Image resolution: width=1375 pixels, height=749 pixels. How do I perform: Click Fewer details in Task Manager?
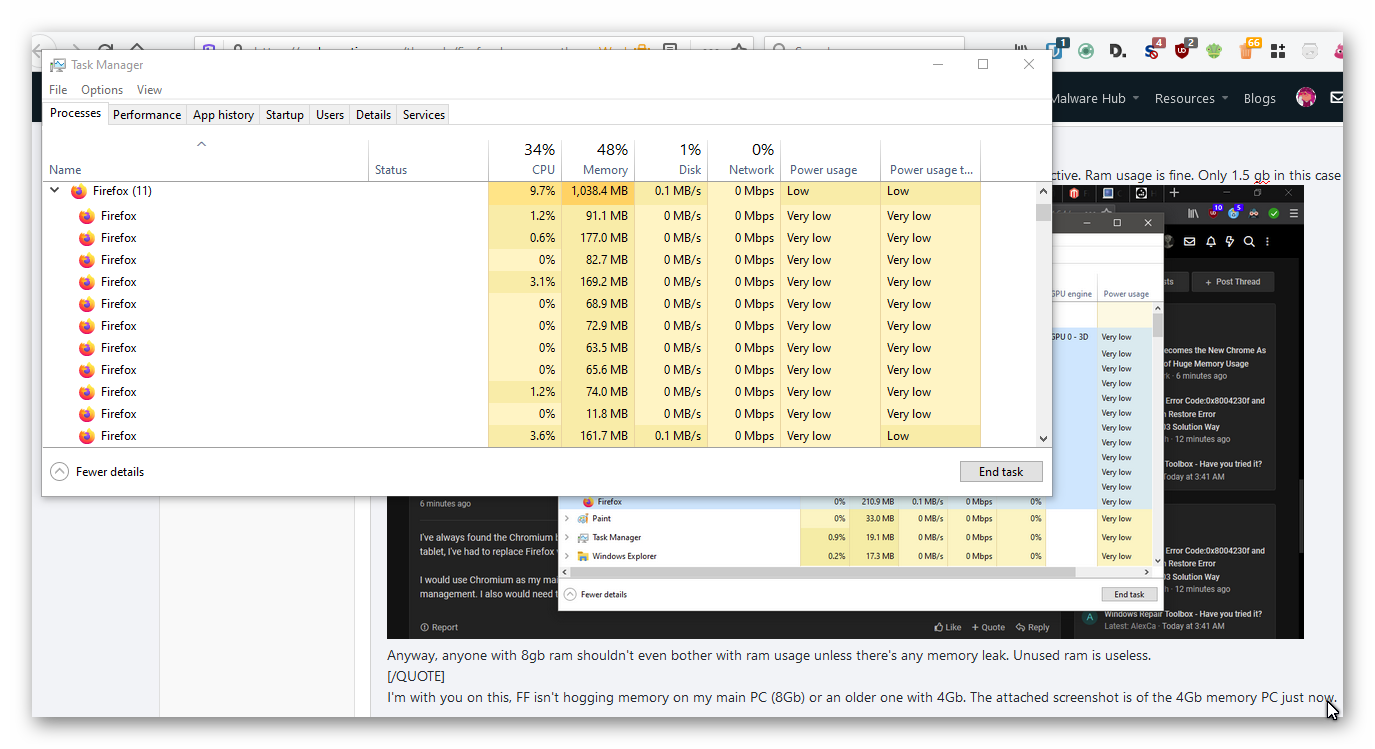pyautogui.click(x=97, y=472)
